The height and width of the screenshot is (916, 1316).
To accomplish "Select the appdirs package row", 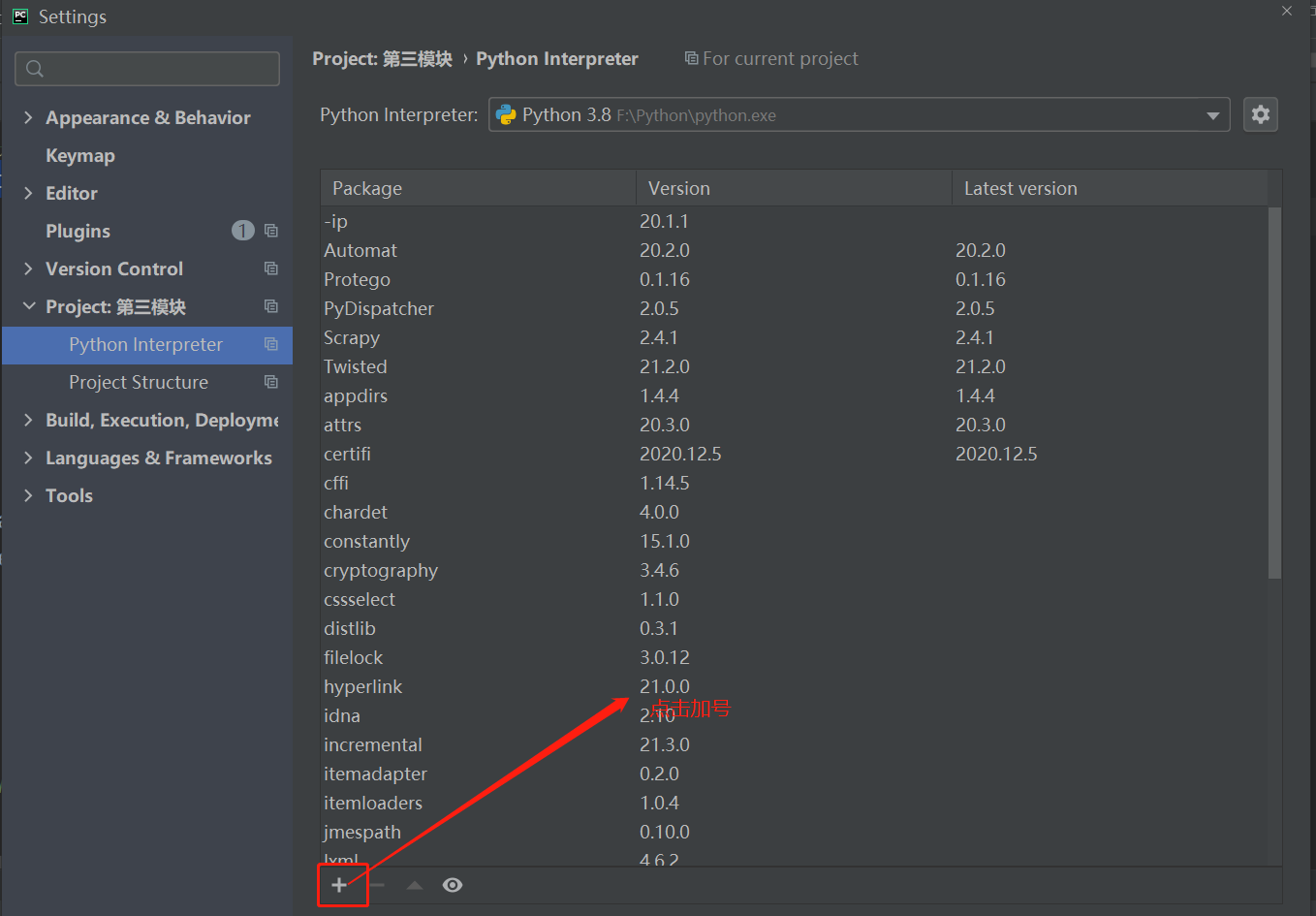I will pyautogui.click(x=794, y=395).
